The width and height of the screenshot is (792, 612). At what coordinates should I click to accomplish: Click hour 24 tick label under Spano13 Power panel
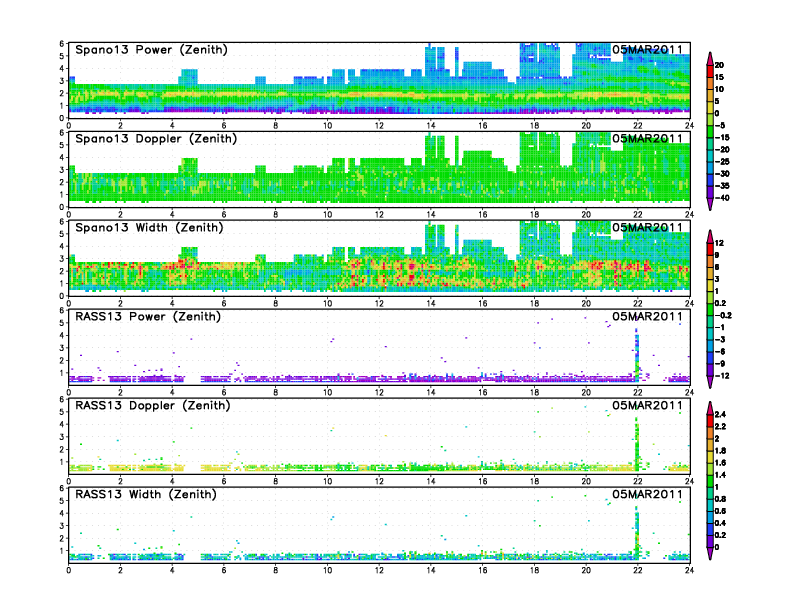(689, 126)
